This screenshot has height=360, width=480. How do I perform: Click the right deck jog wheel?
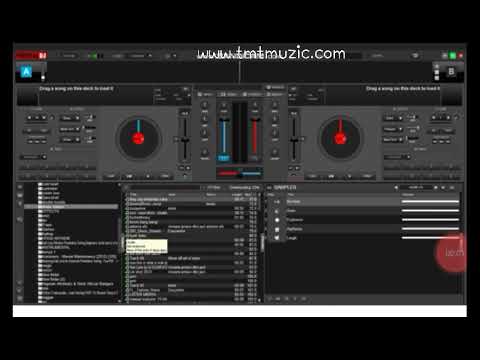click(340, 138)
